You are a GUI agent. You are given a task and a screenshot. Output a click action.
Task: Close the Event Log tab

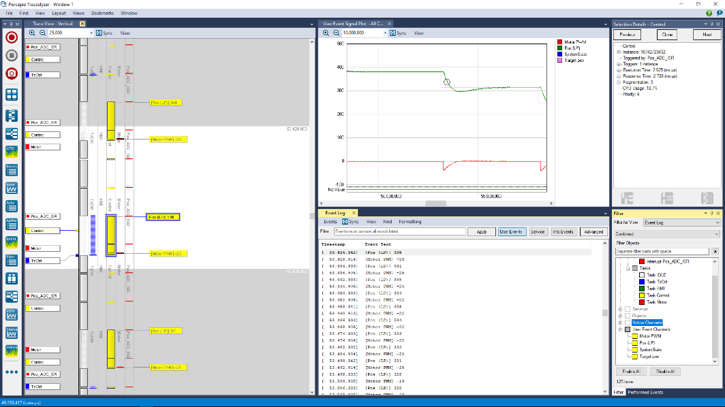[354, 213]
